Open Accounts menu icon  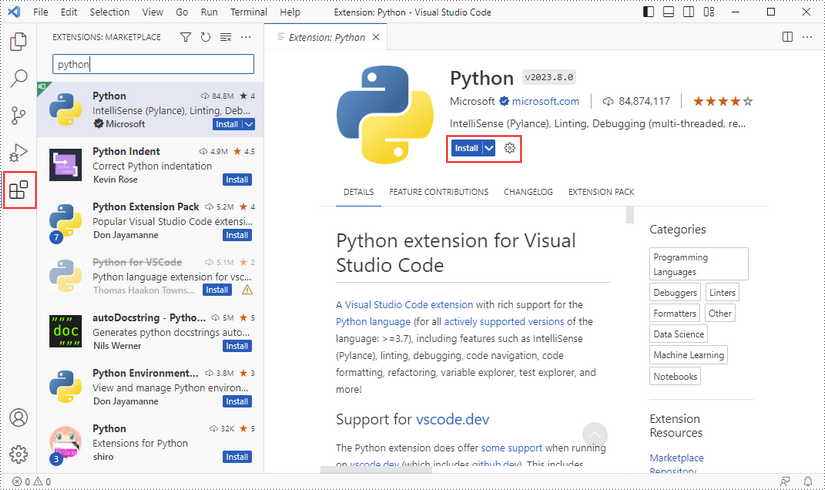pos(18,418)
